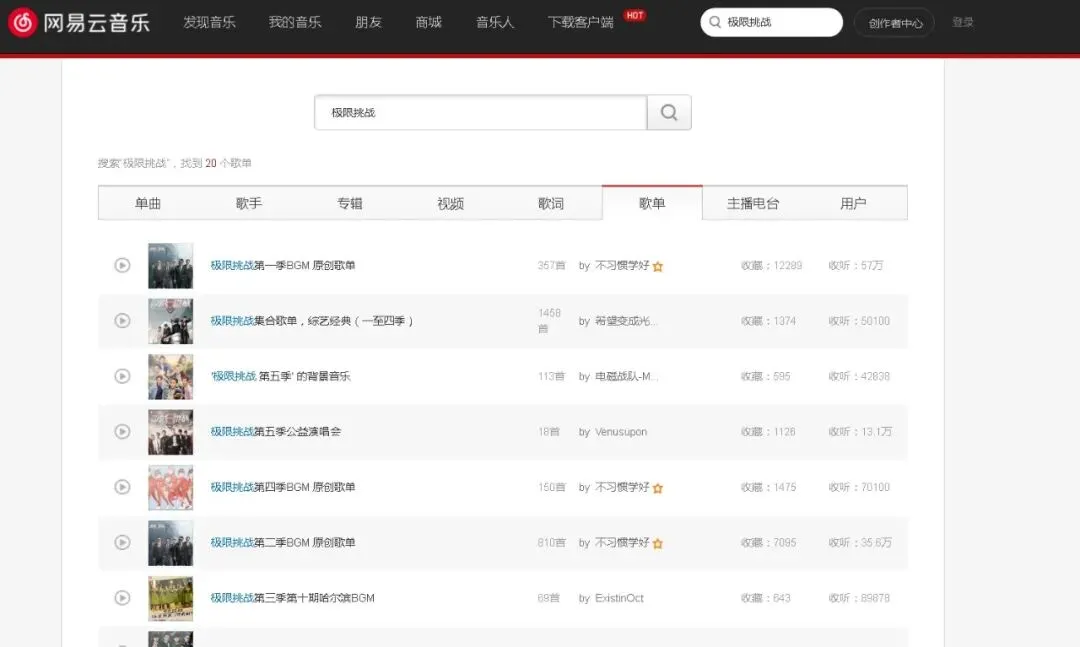Play the 极限挑战集合歌单 综艺经典 playlist
The height and width of the screenshot is (647, 1080).
pyautogui.click(x=122, y=320)
